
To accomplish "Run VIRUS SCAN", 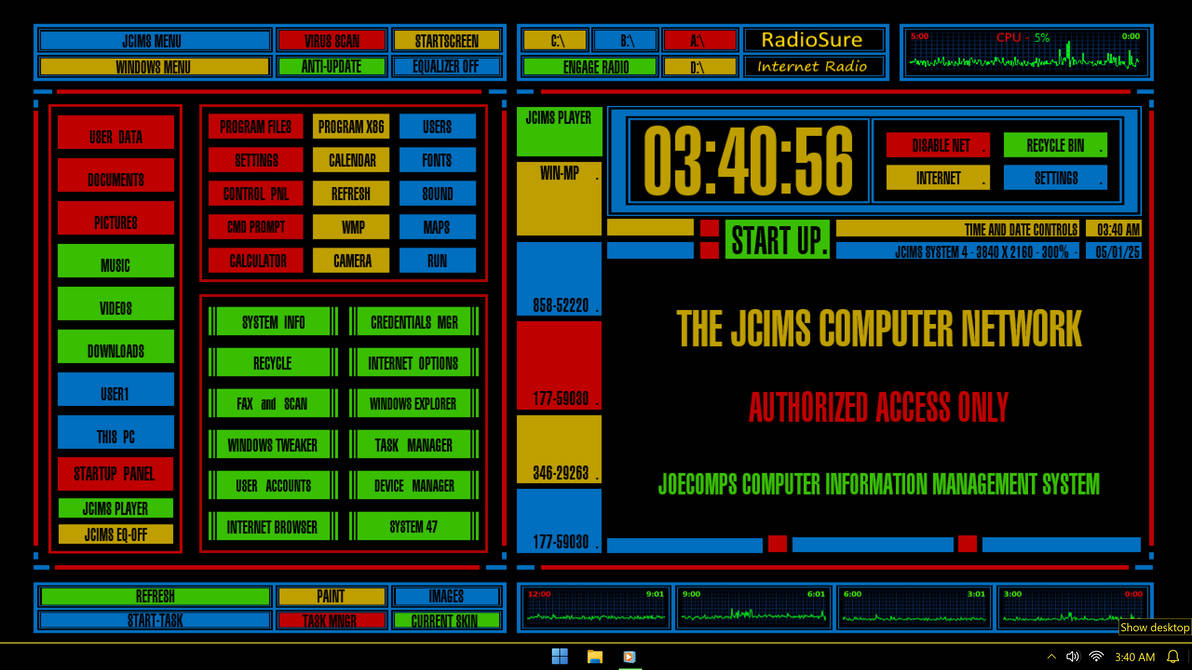I will pyautogui.click(x=331, y=40).
